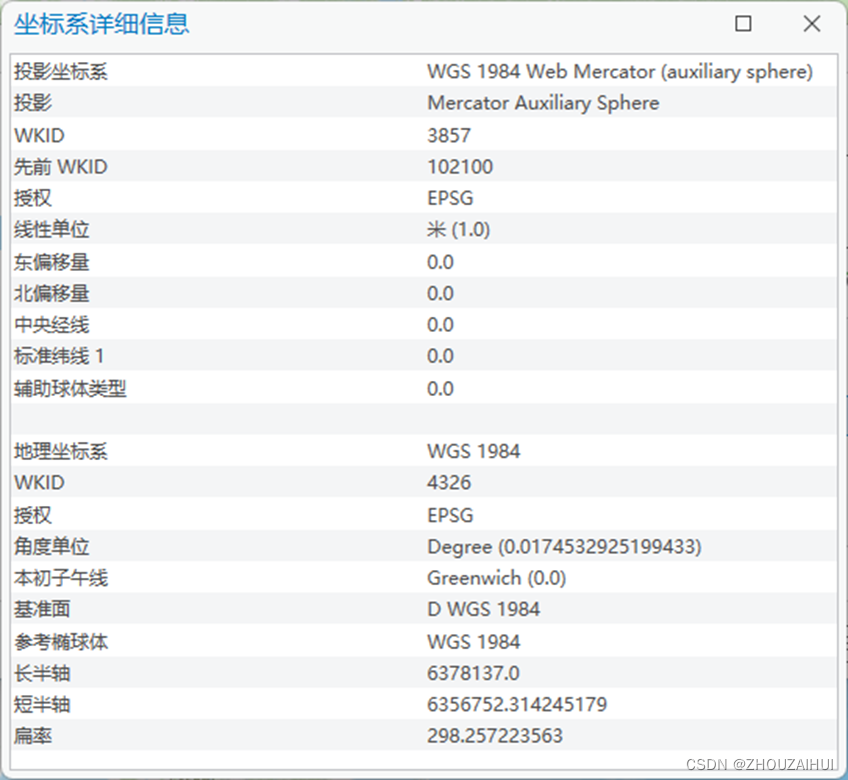
Task: Select the 先前 WKID value 102100
Action: click(x=459, y=167)
